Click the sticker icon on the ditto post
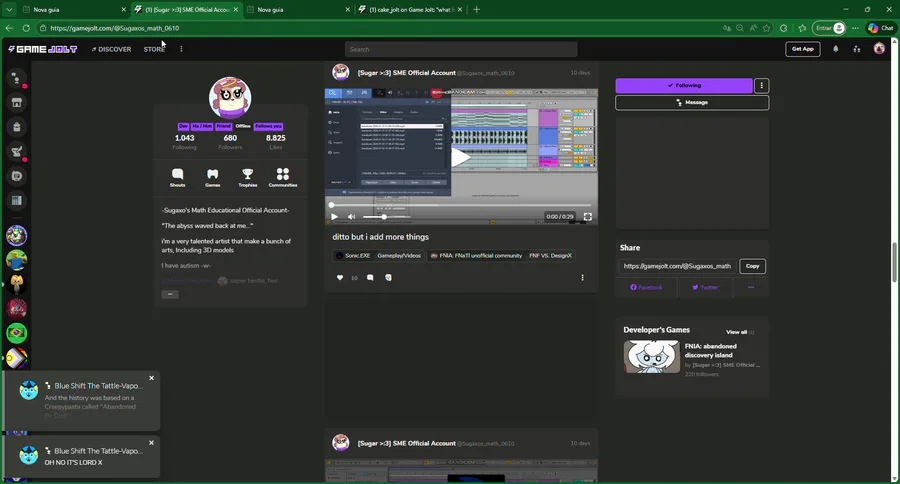The width and height of the screenshot is (900, 484). (389, 278)
